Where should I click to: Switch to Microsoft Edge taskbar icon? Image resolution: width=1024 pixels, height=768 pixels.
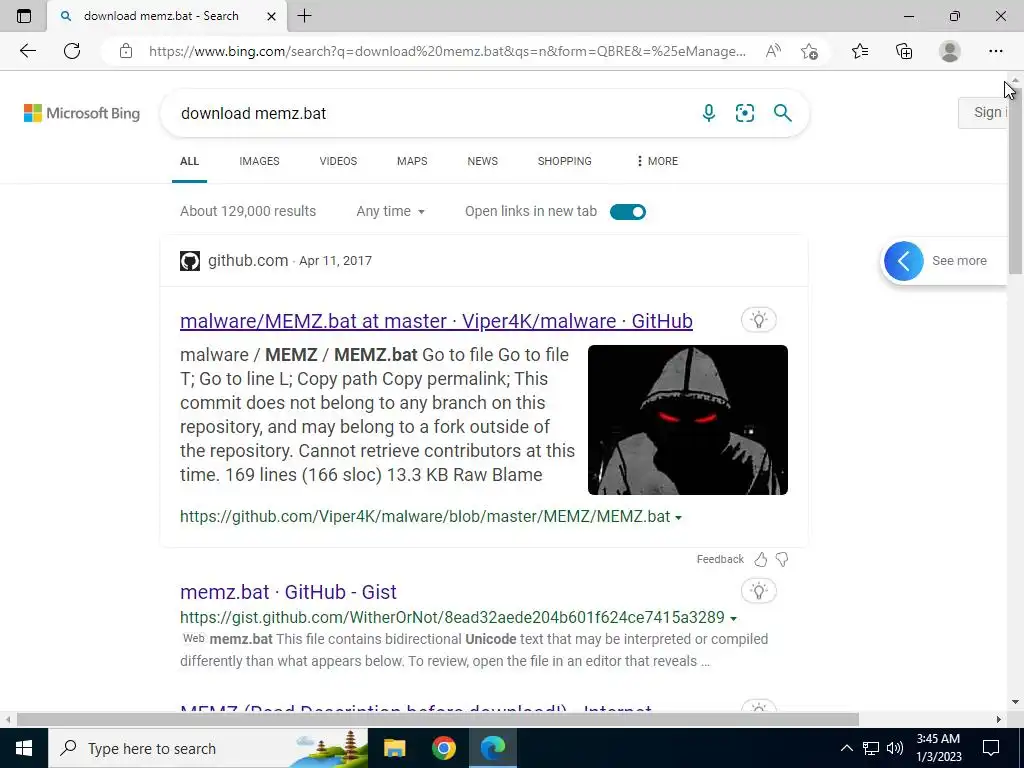[x=493, y=748]
